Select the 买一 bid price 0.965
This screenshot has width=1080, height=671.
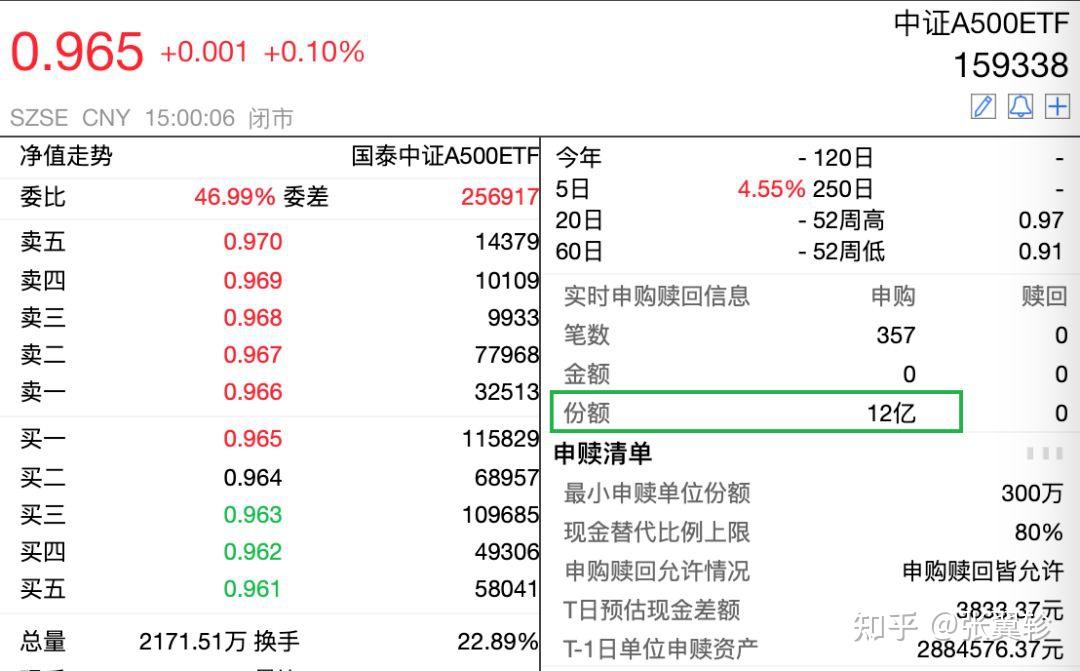253,438
